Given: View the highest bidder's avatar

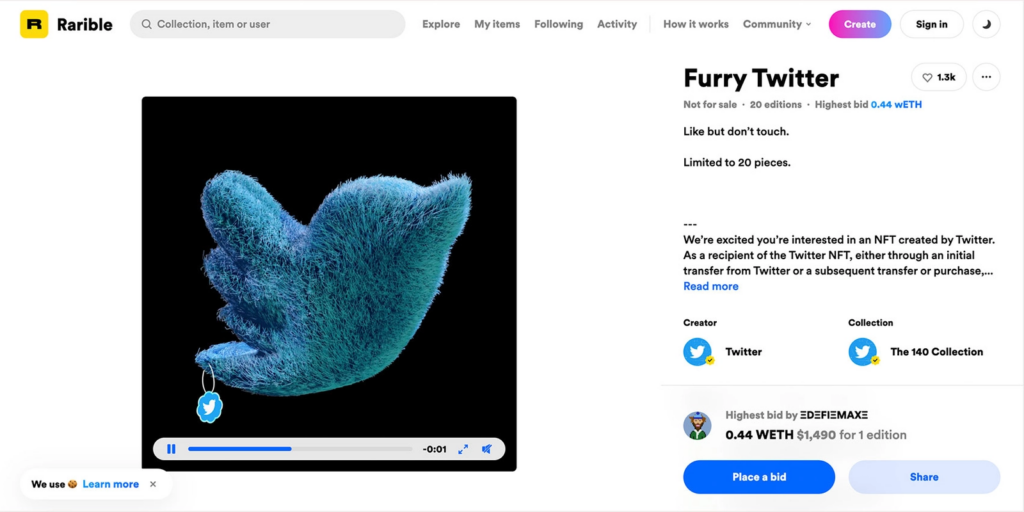Looking at the screenshot, I should point(697,425).
